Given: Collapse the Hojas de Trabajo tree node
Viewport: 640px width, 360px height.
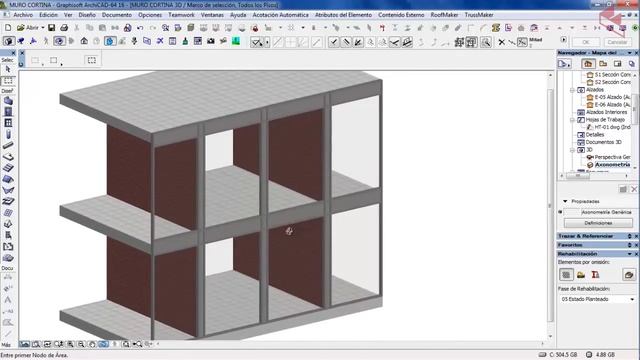Looking at the screenshot, I should tap(573, 120).
